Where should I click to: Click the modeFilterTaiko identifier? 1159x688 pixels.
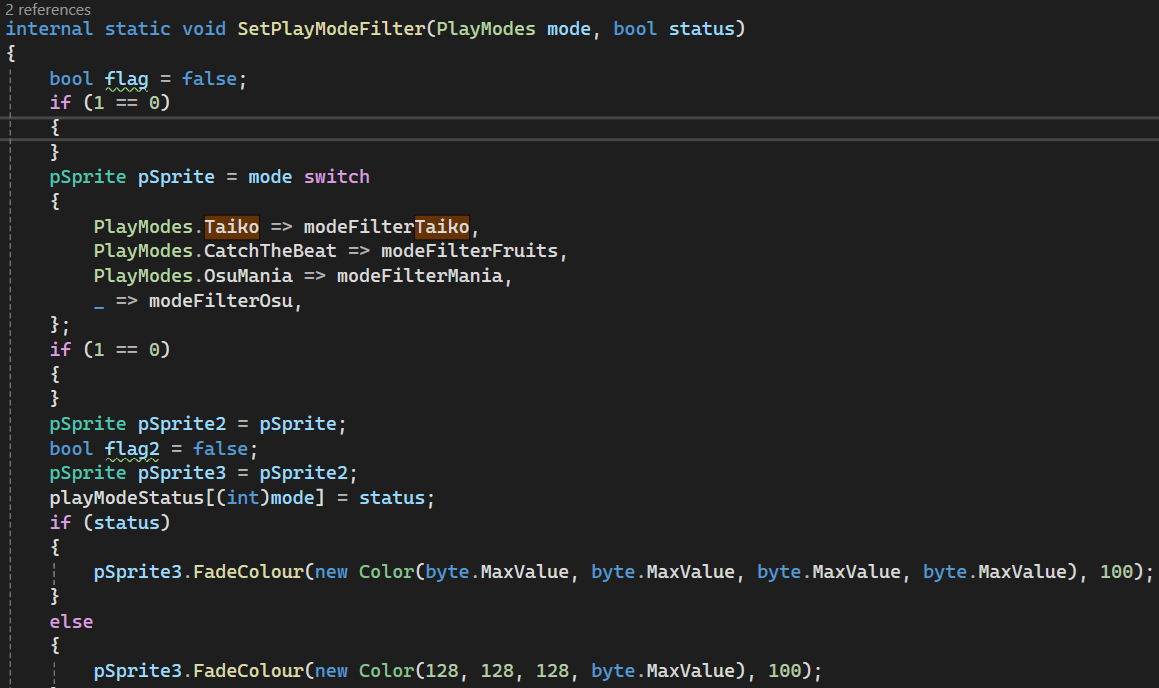point(386,226)
